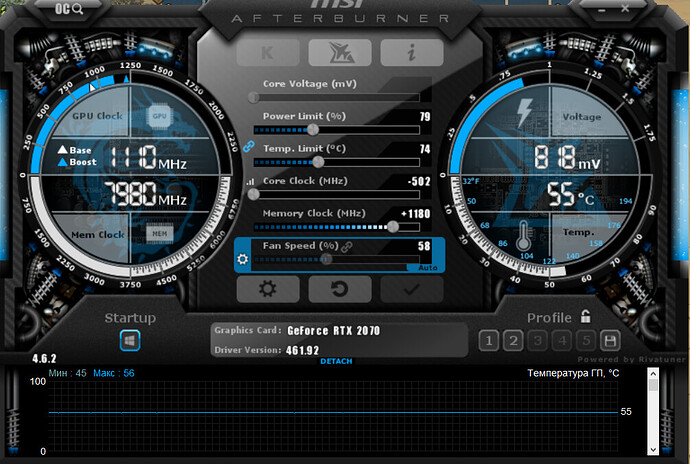Open fan settings gear beside Fan Speed
Viewport: 690px width, 464px height.
click(x=242, y=260)
